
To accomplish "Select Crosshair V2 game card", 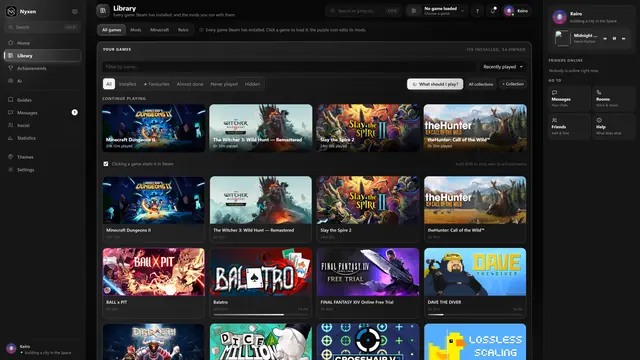I will pos(368,342).
